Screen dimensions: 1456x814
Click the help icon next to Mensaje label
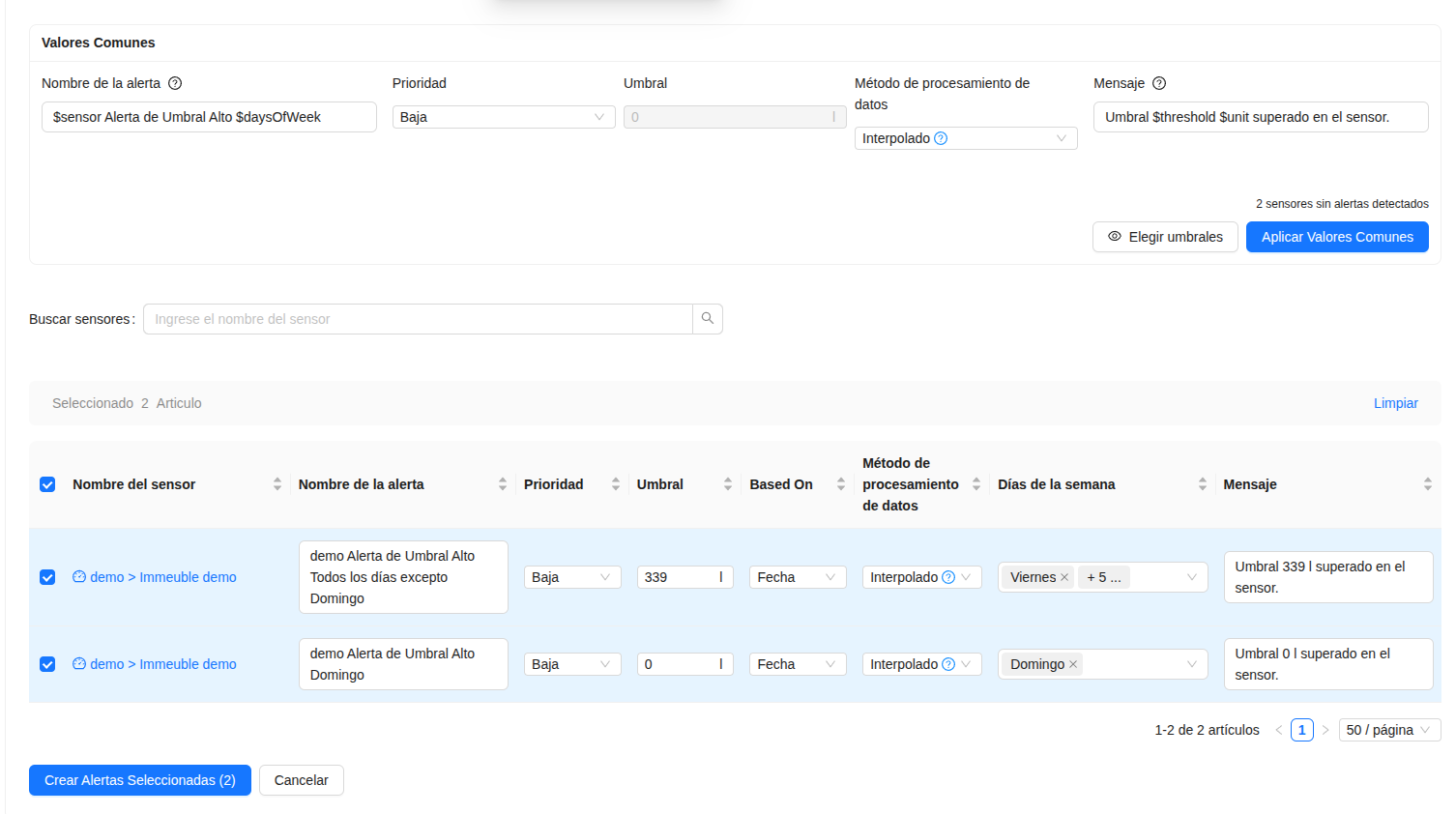coord(1159,83)
